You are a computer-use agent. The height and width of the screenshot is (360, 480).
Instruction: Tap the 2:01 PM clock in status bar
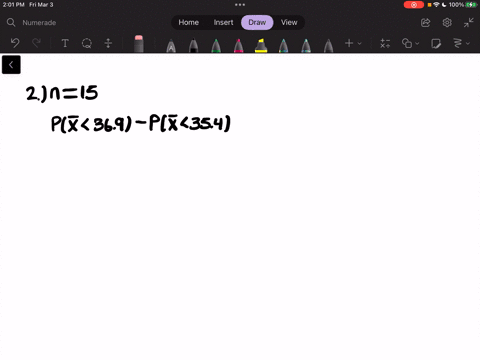point(13,5)
